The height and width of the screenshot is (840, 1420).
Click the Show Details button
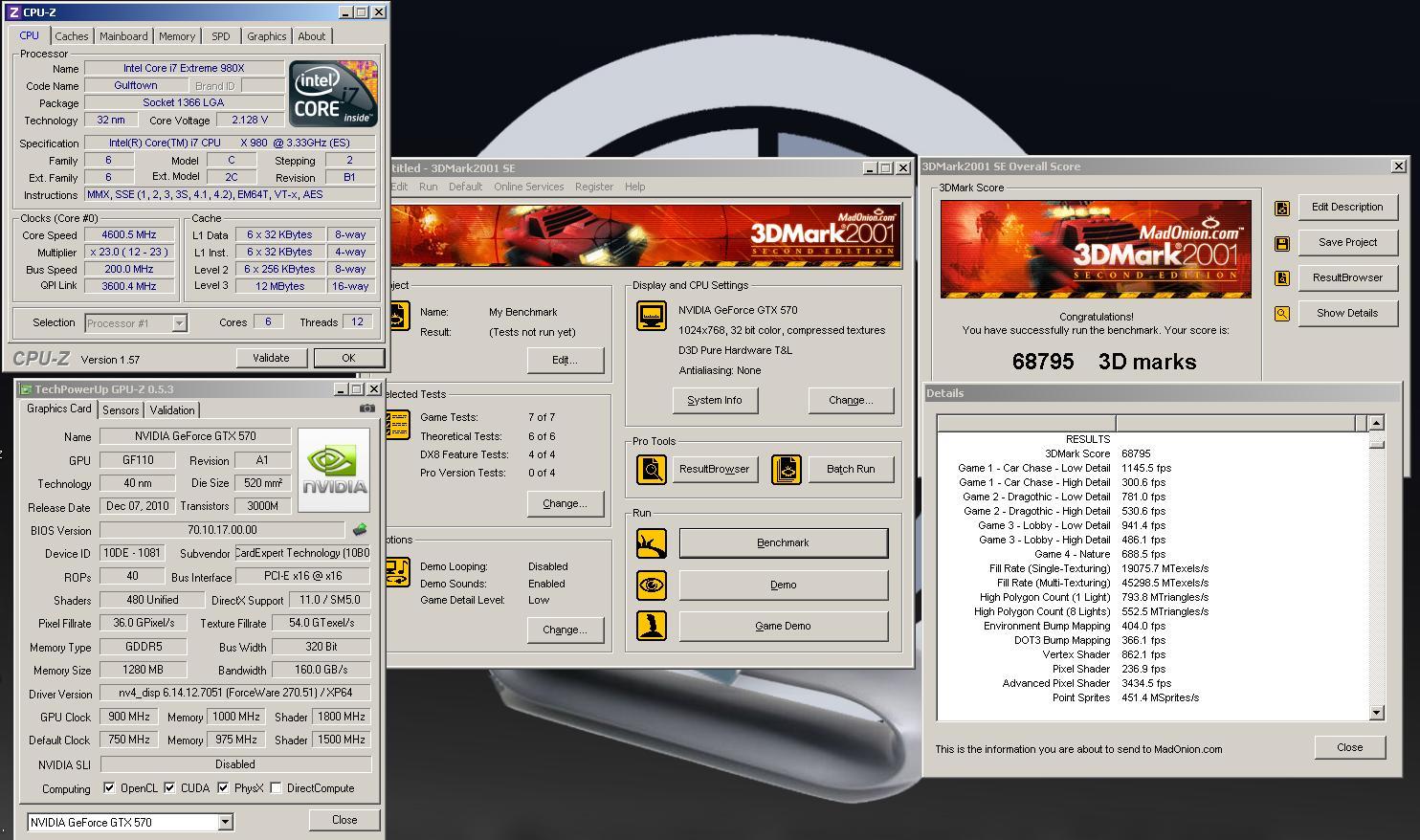(x=1347, y=313)
